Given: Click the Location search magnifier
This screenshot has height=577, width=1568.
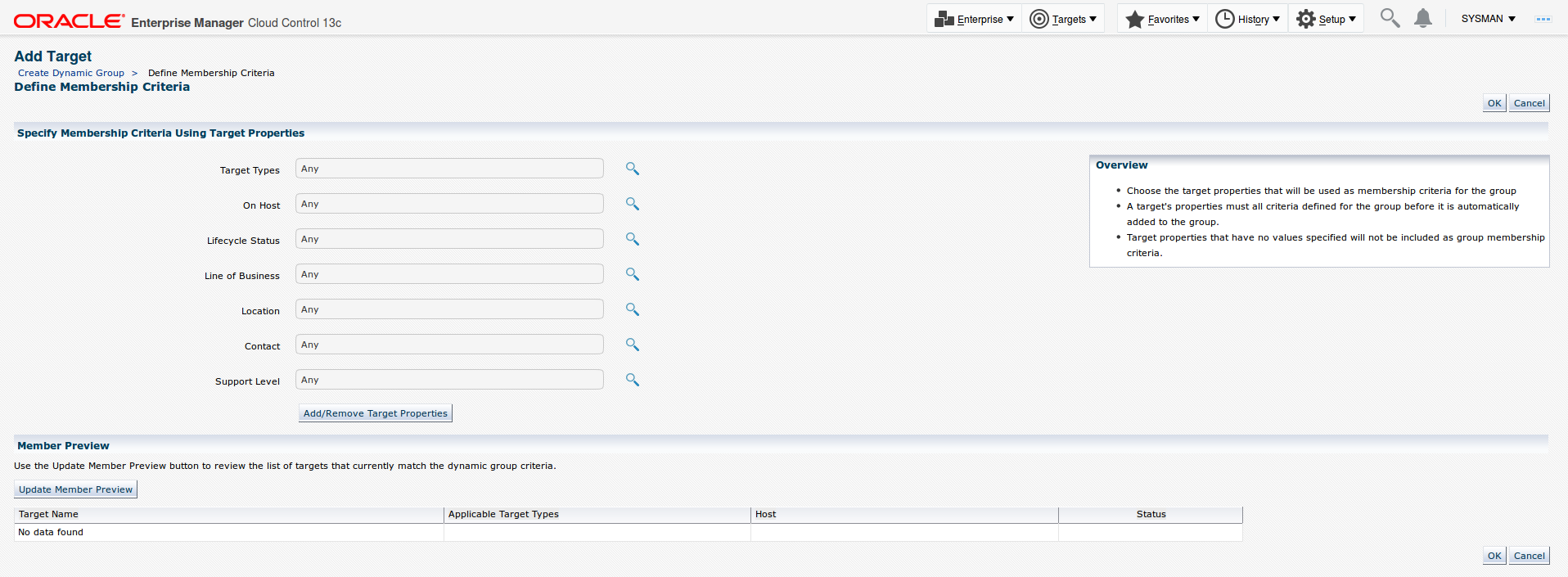Looking at the screenshot, I should [632, 309].
